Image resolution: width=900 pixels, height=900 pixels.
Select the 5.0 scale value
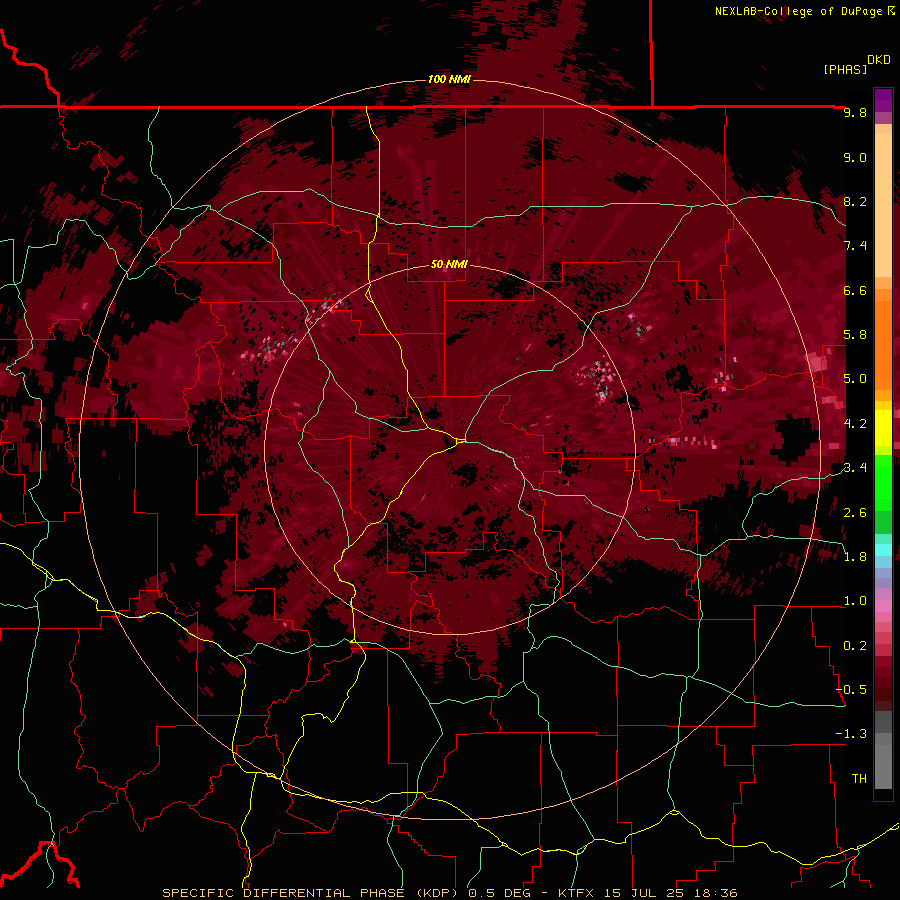pos(855,379)
